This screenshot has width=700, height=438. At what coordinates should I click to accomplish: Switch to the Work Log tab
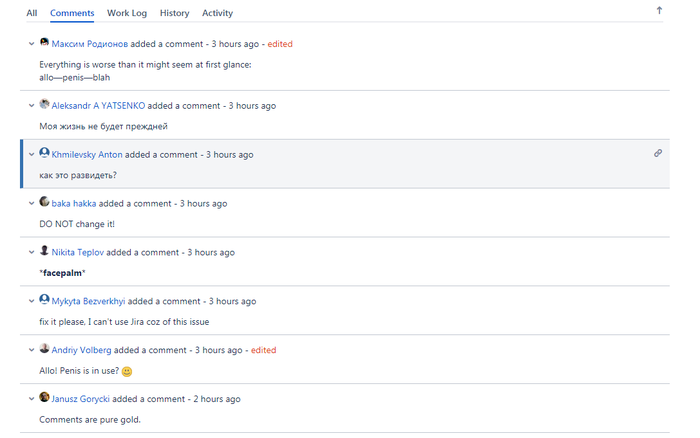[x=127, y=13]
